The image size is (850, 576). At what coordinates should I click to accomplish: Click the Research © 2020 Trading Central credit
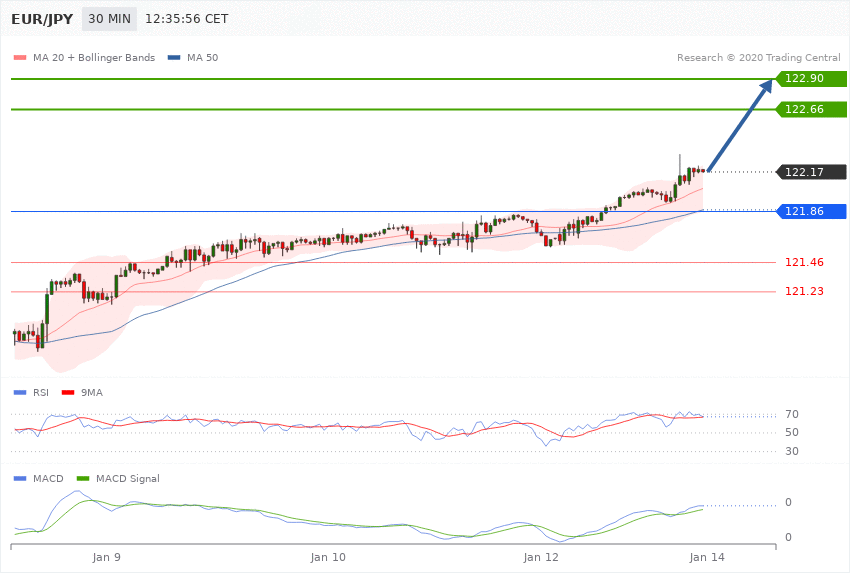point(758,57)
